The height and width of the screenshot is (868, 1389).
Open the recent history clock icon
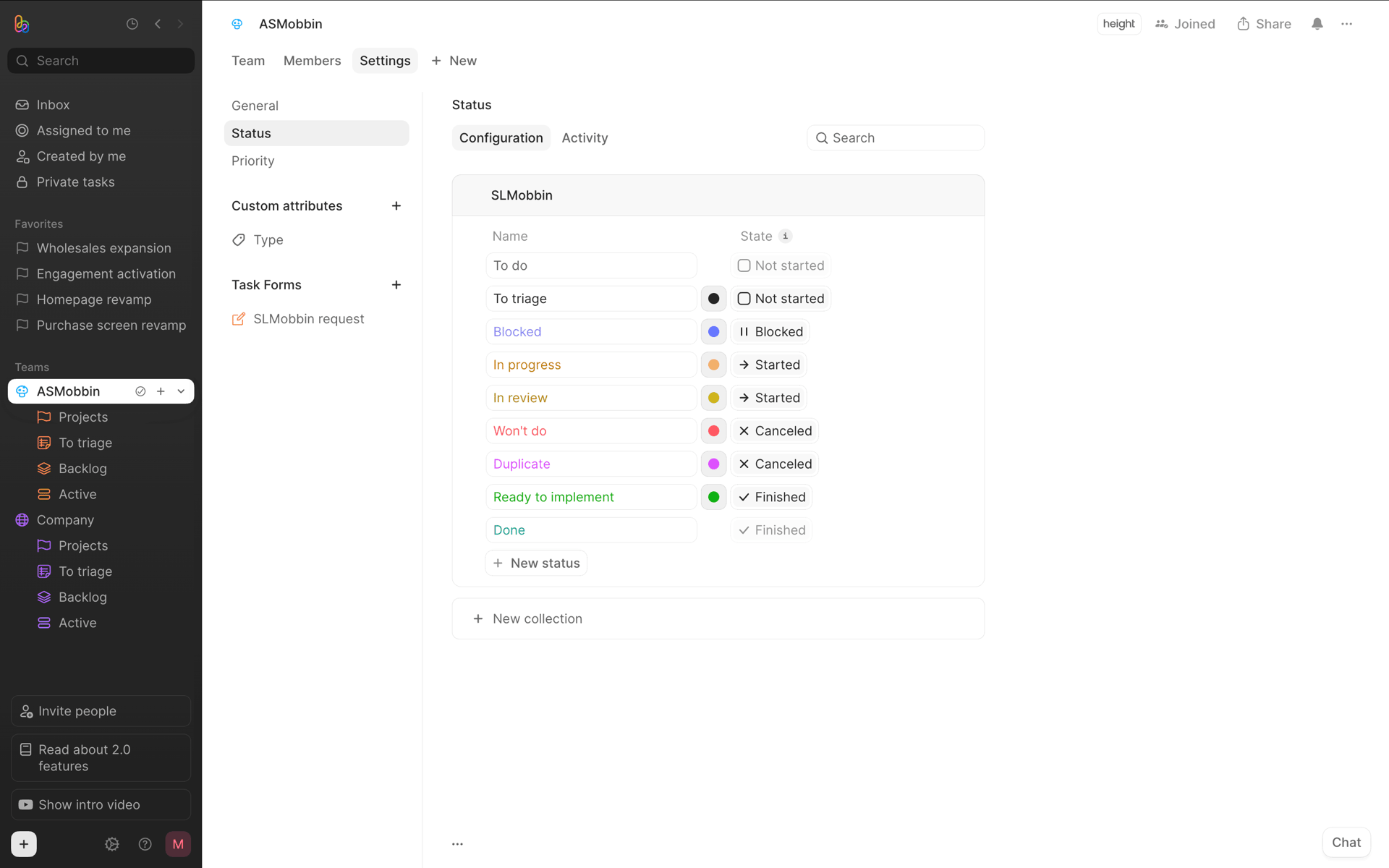click(x=132, y=24)
